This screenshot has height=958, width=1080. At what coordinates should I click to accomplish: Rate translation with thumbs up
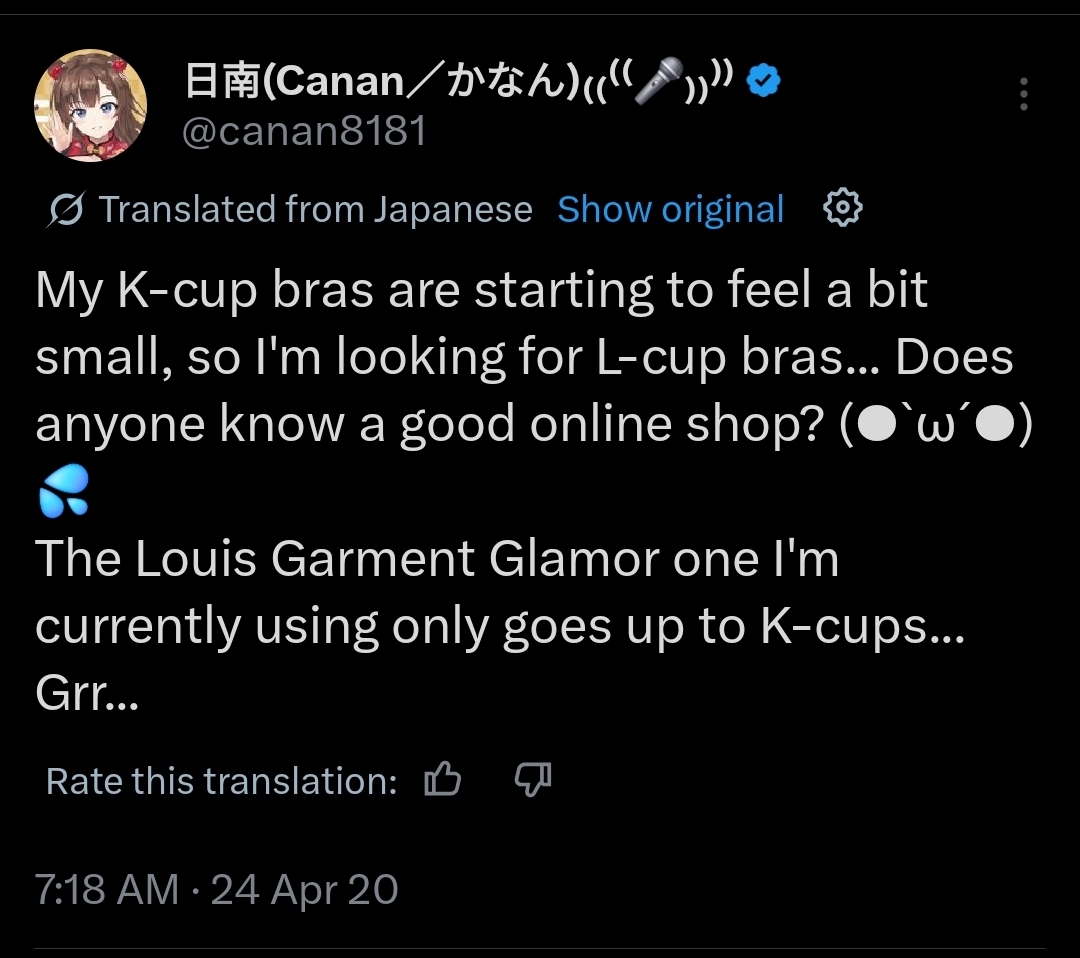point(442,780)
